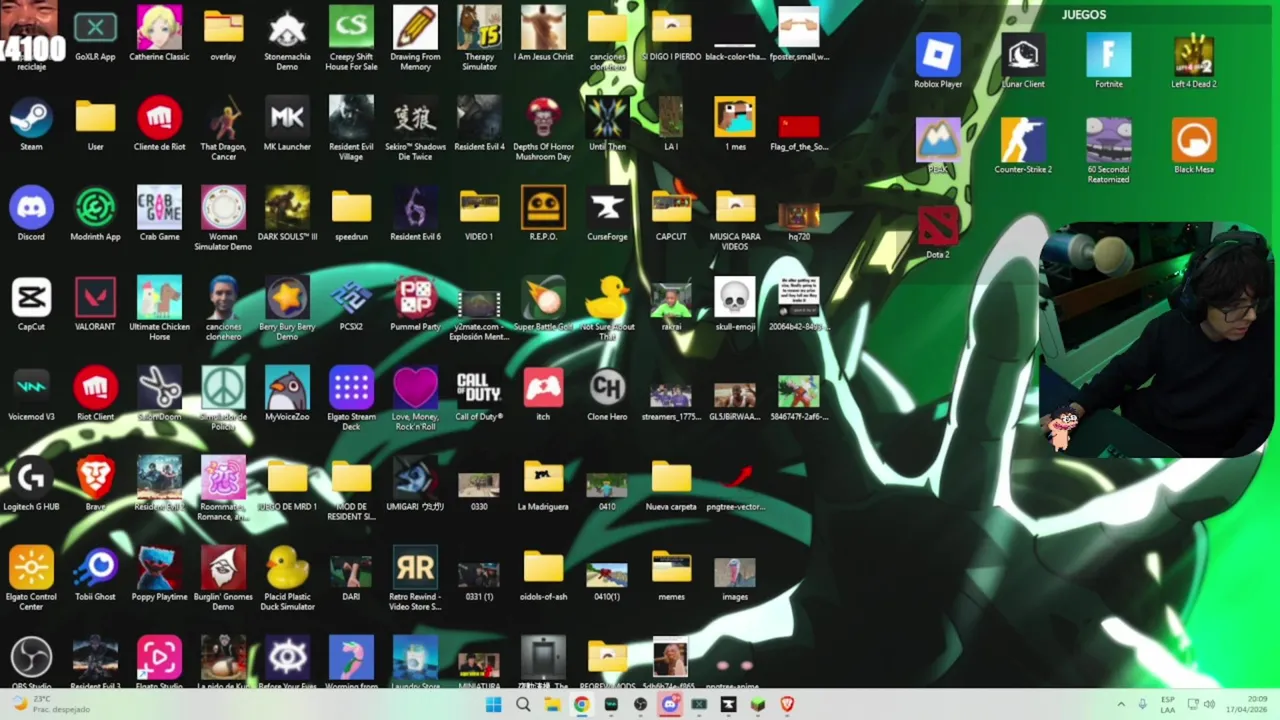Launch Poppy Playtime icon

159,575
